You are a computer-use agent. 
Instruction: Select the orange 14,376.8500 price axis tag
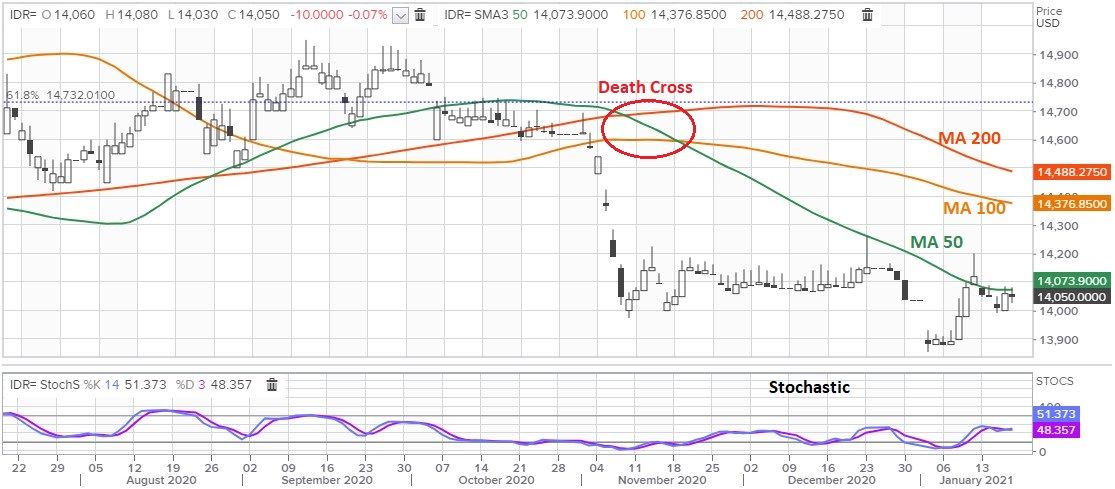pyautogui.click(x=1072, y=204)
